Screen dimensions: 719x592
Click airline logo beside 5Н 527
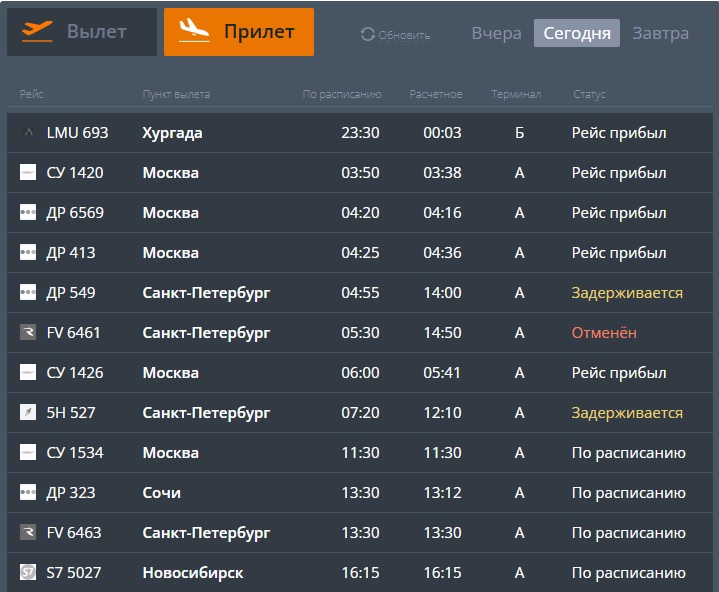pos(28,412)
